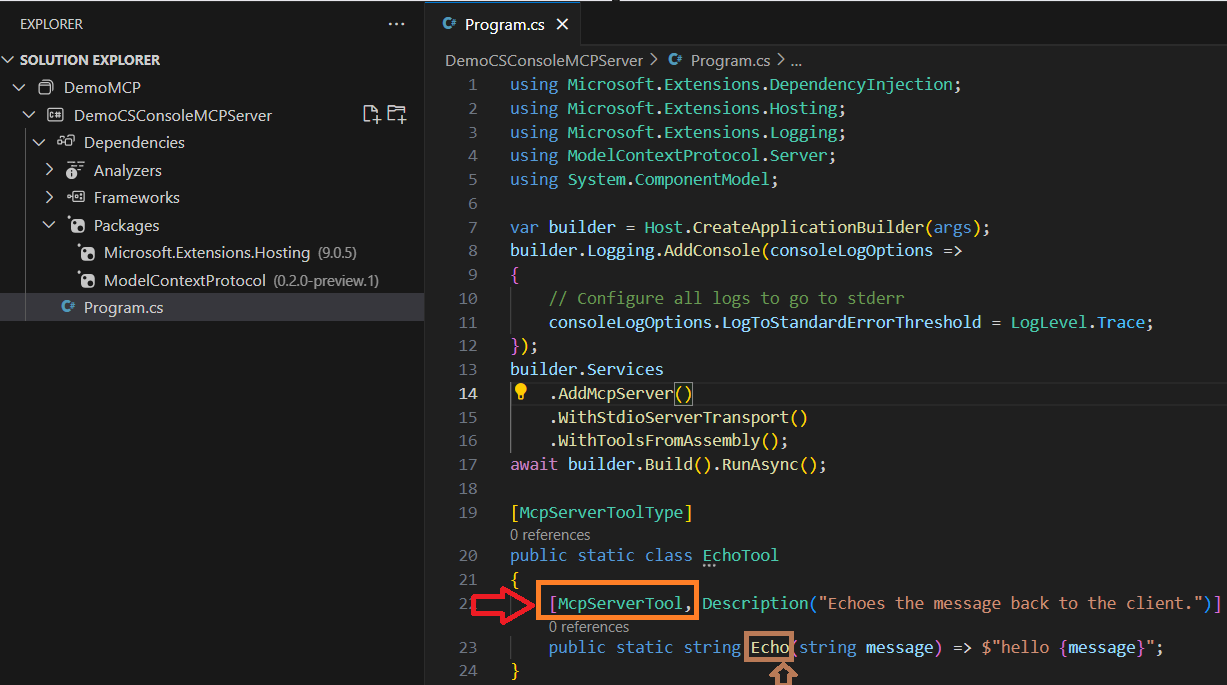The width and height of the screenshot is (1227, 685).
Task: Click the 0 references link above Echo method
Action: point(588,627)
